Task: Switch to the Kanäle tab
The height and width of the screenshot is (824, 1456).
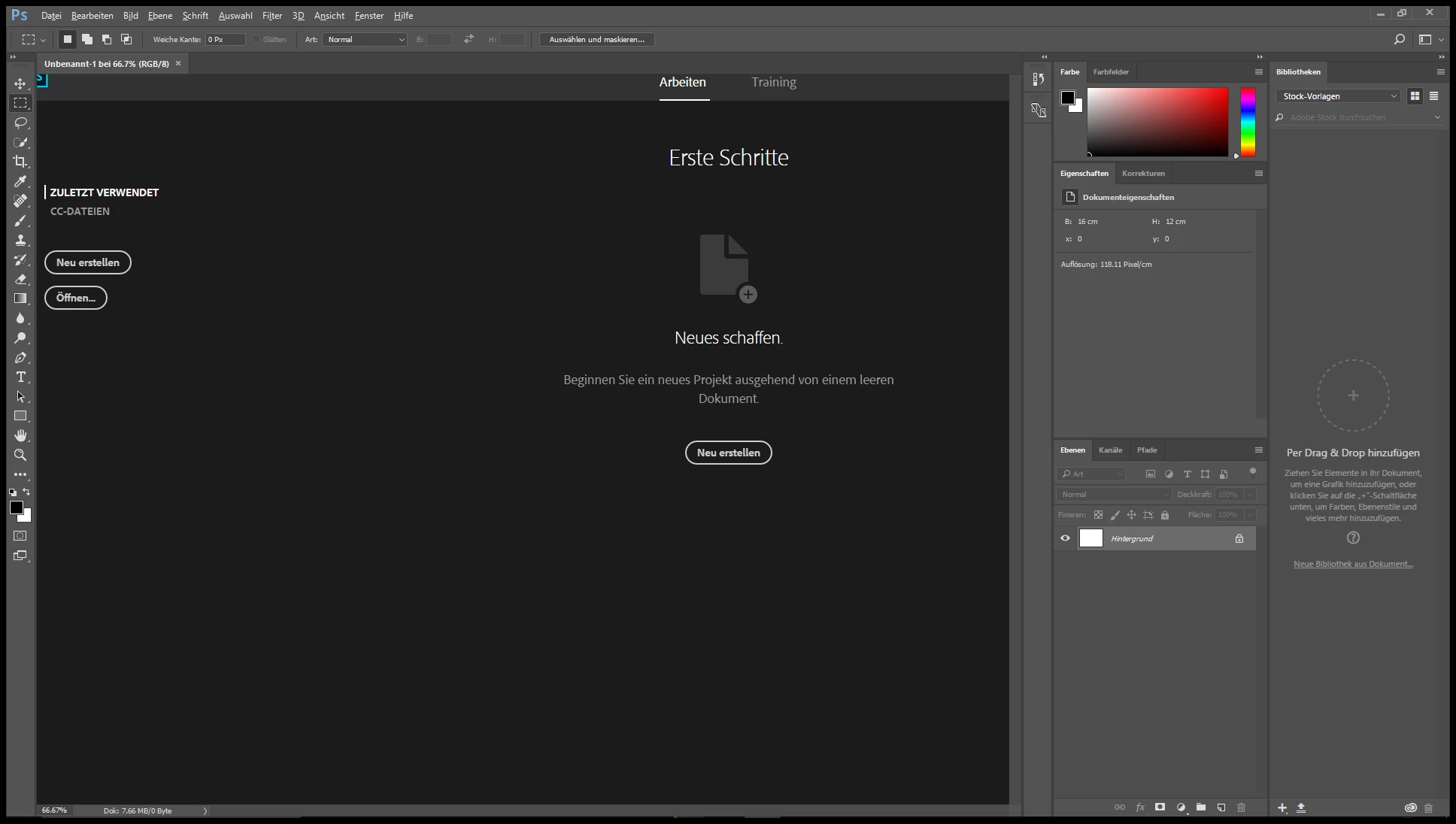Action: (1110, 450)
